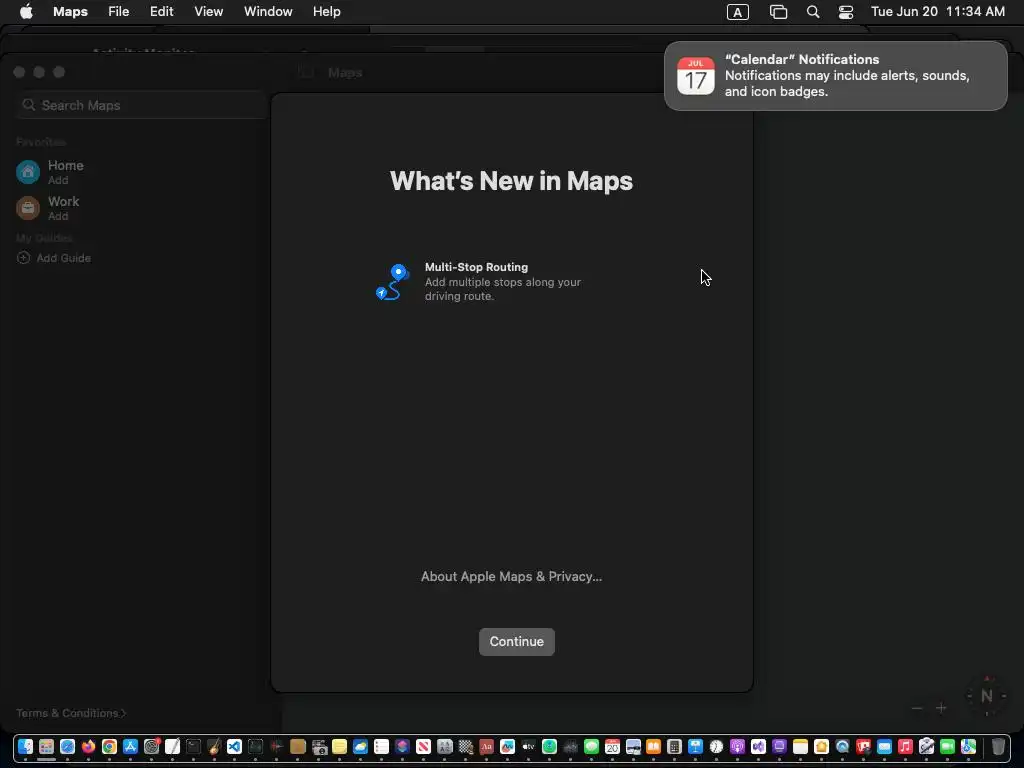Viewport: 1024px width, 768px height.
Task: Open App Store from the Dock
Action: tap(130, 746)
